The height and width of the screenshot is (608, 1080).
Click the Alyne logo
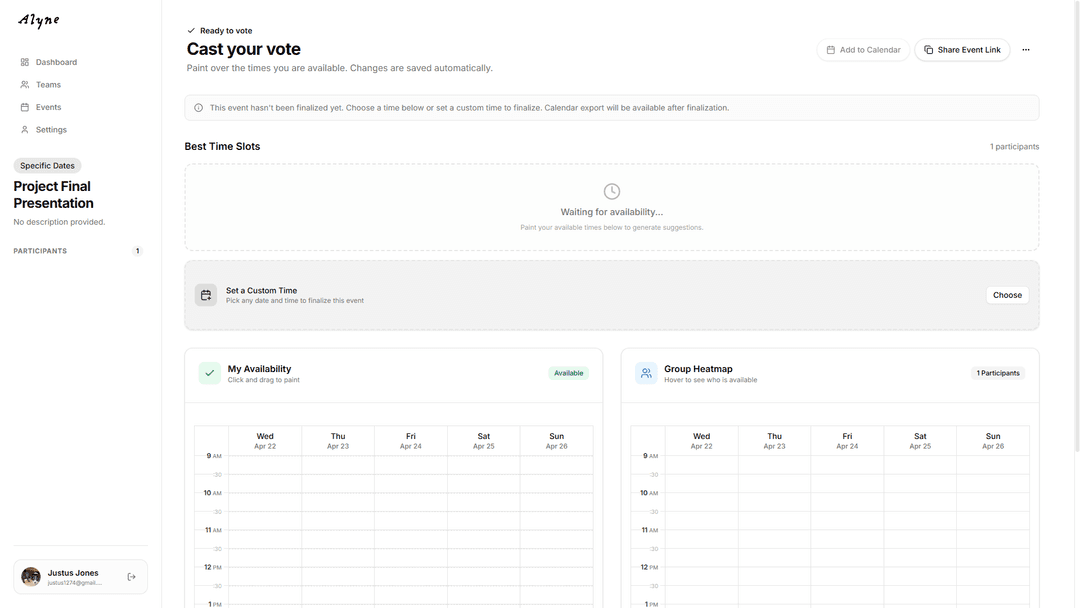point(39,21)
